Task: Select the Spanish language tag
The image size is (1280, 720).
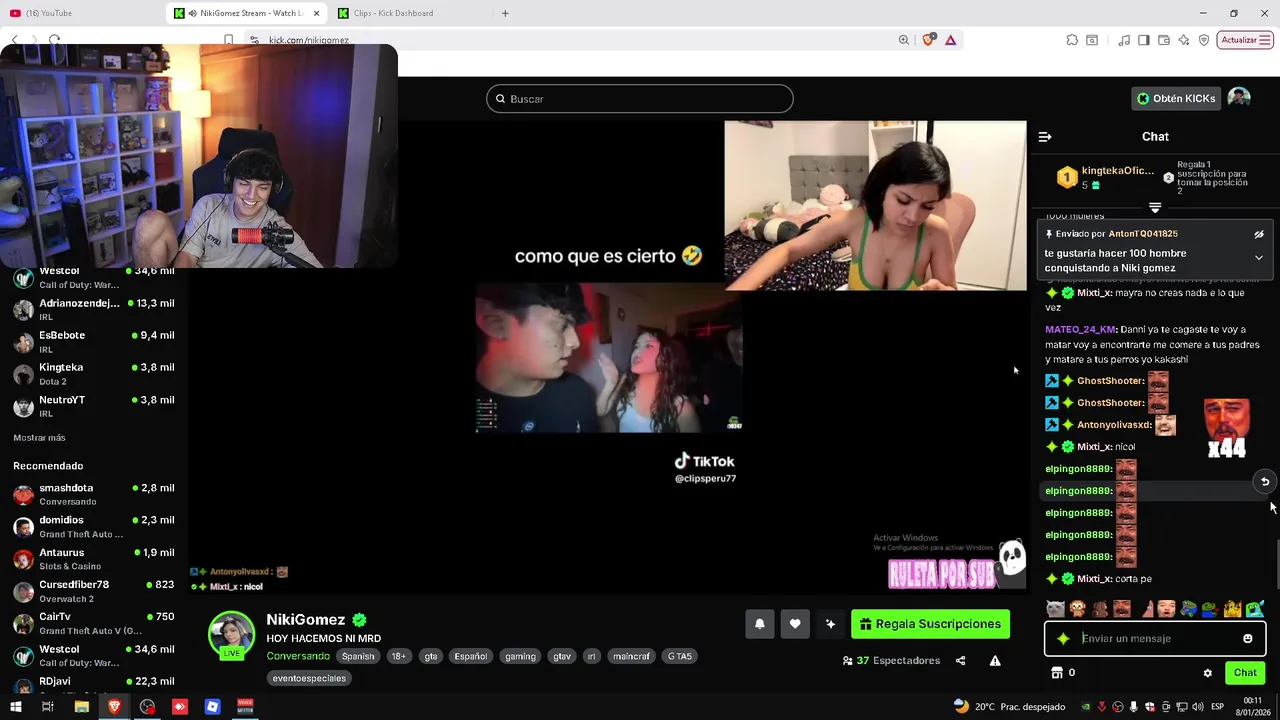Action: pyautogui.click(x=357, y=656)
